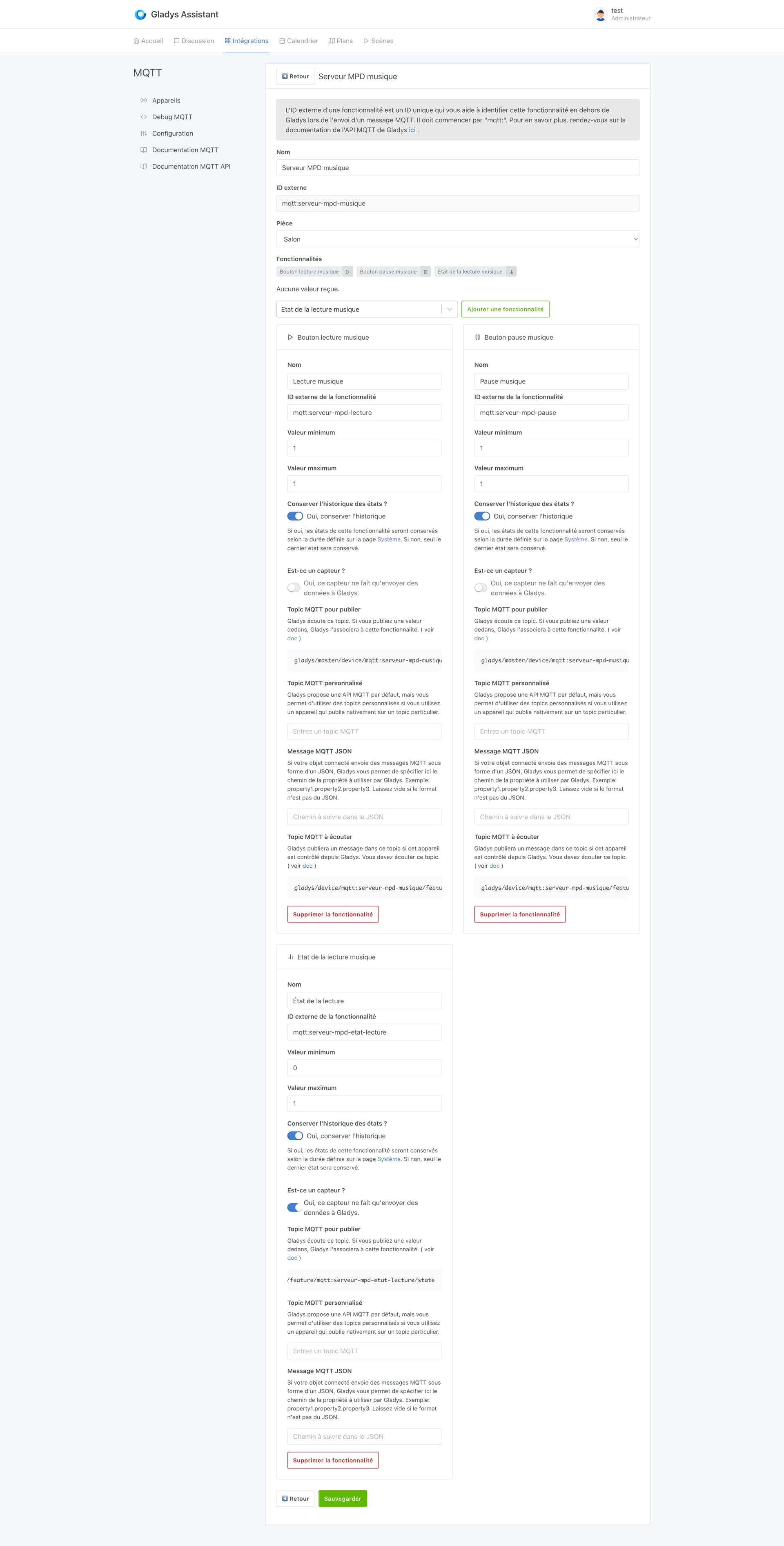Go to the Scènes tab
Viewport: 784px width, 1546px height.
point(378,41)
